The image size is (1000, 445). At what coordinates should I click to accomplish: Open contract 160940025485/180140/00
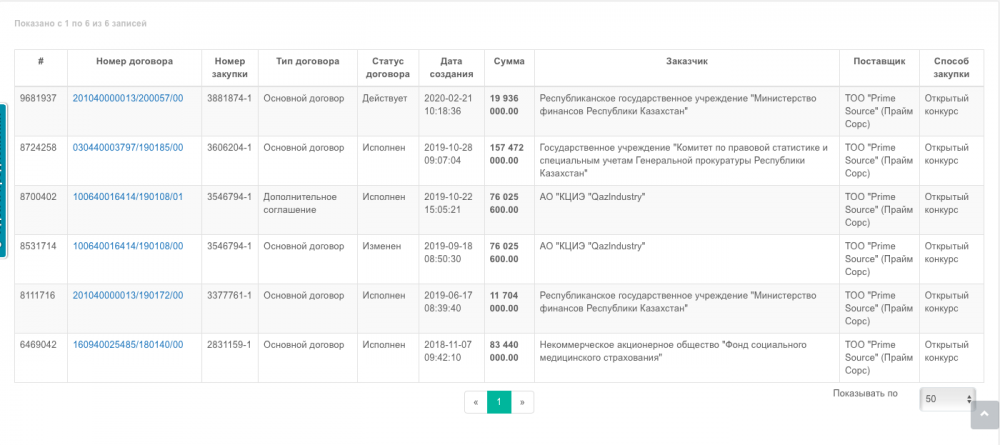pos(128,345)
